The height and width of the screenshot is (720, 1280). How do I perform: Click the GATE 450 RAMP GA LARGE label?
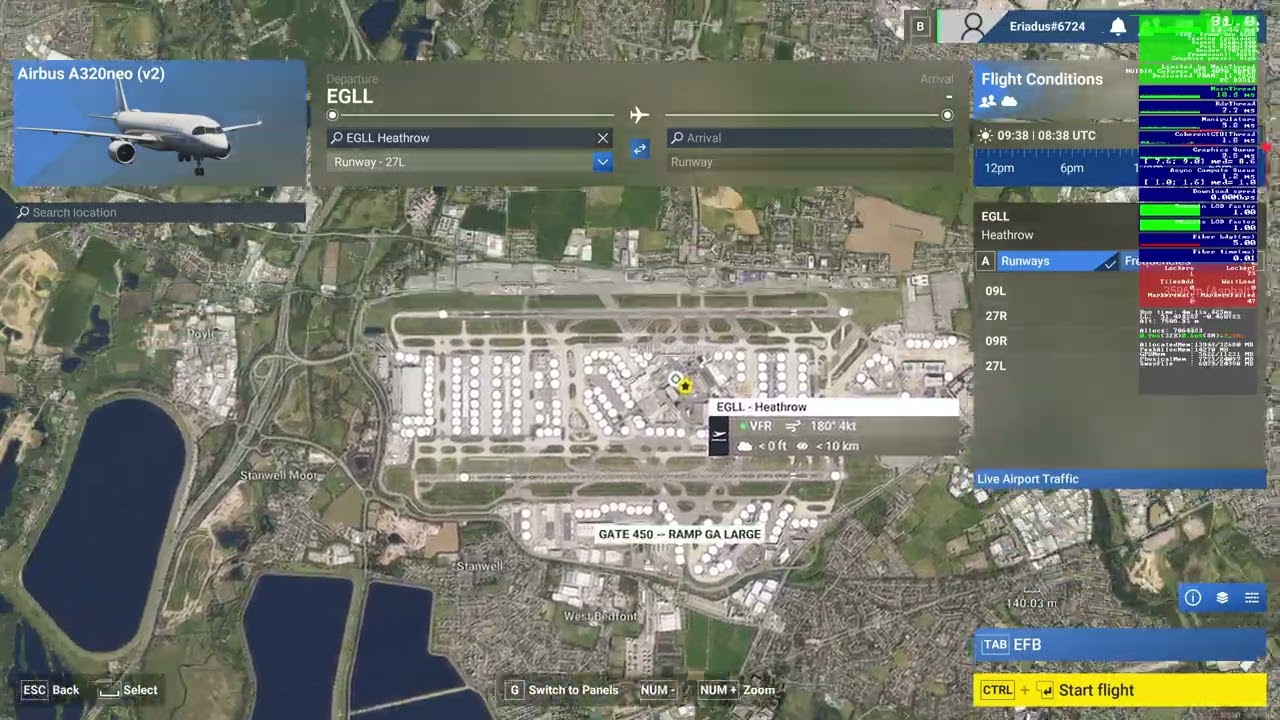click(x=680, y=535)
